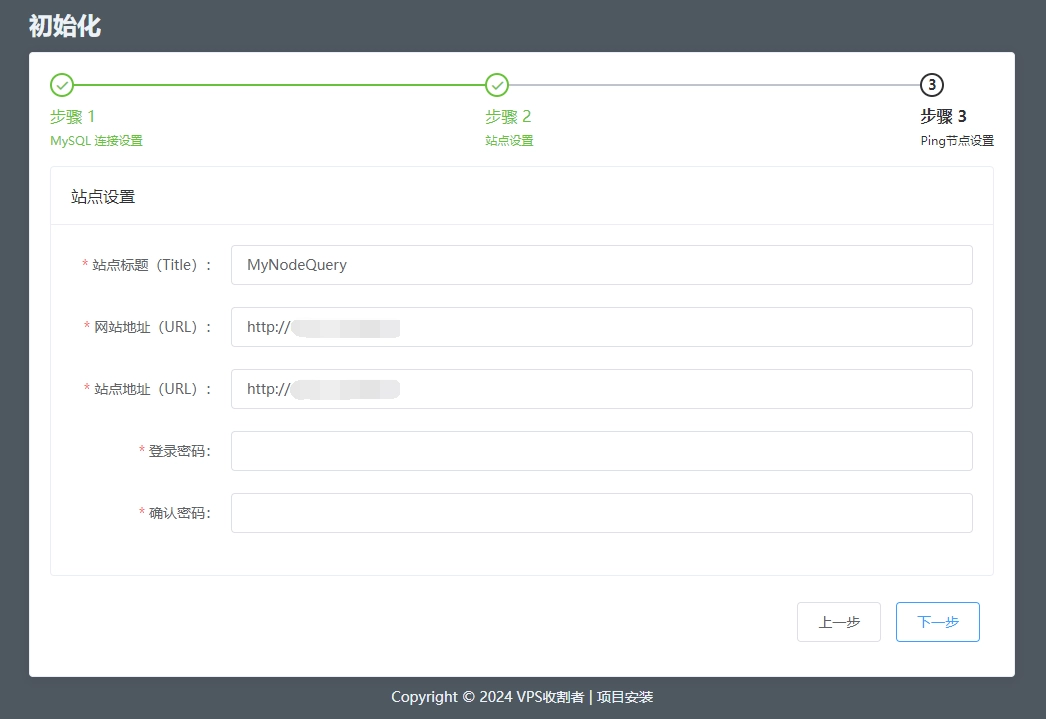Click the Step 1 green checkmark circle

coord(62,85)
